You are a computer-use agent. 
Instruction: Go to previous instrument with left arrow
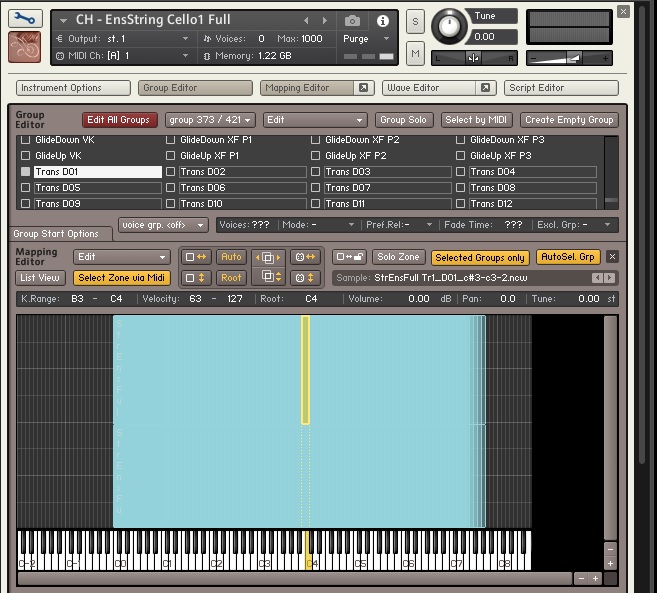point(306,20)
